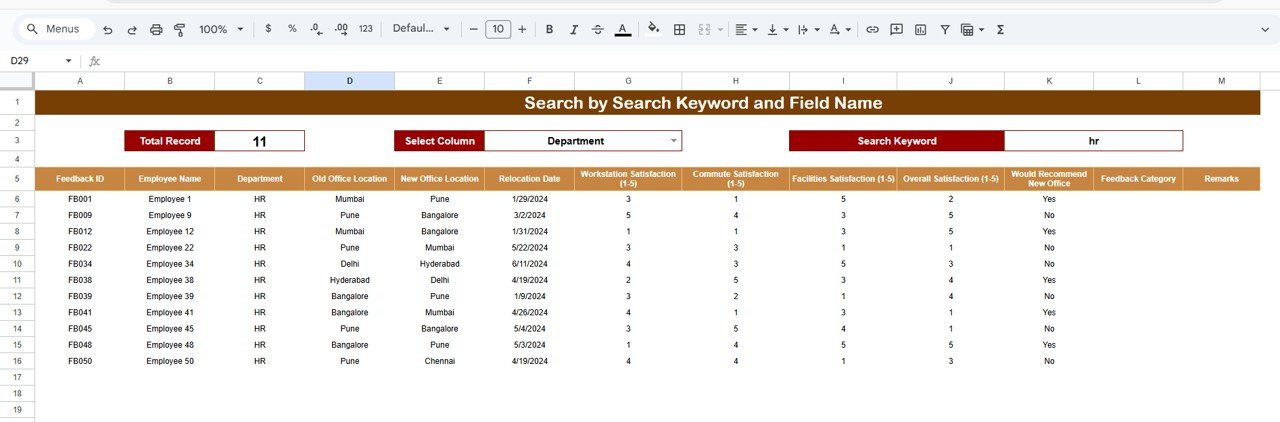Open the horizontal align menu
This screenshot has height=422, width=1280.
[x=745, y=30]
